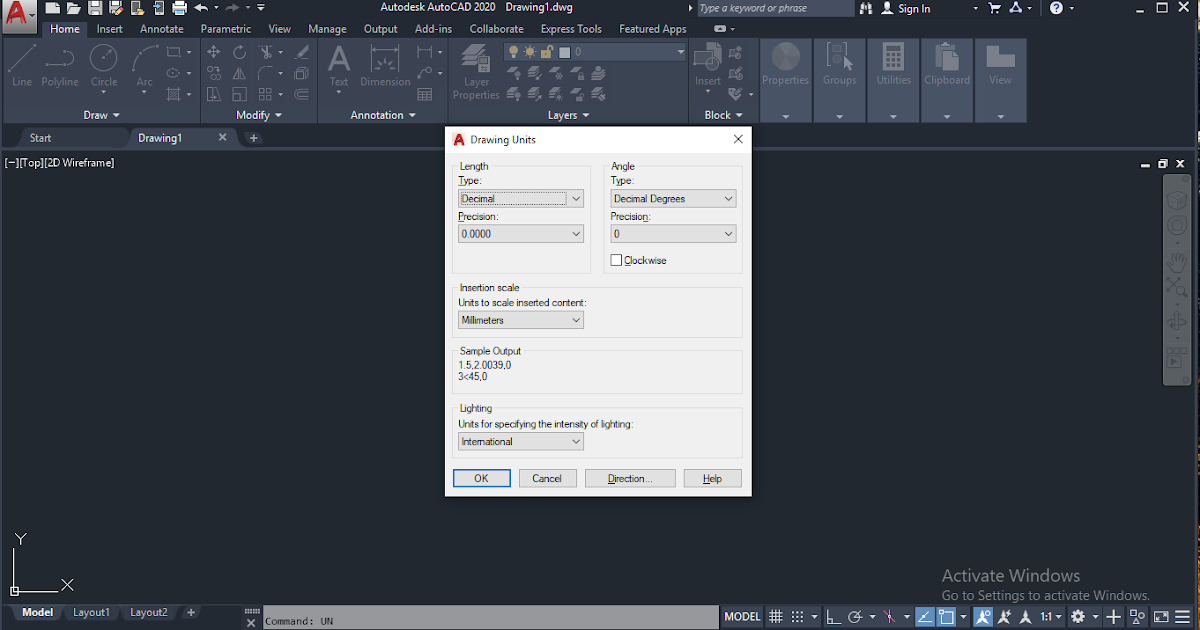Select the Move tool in the Modify panel

(214, 51)
